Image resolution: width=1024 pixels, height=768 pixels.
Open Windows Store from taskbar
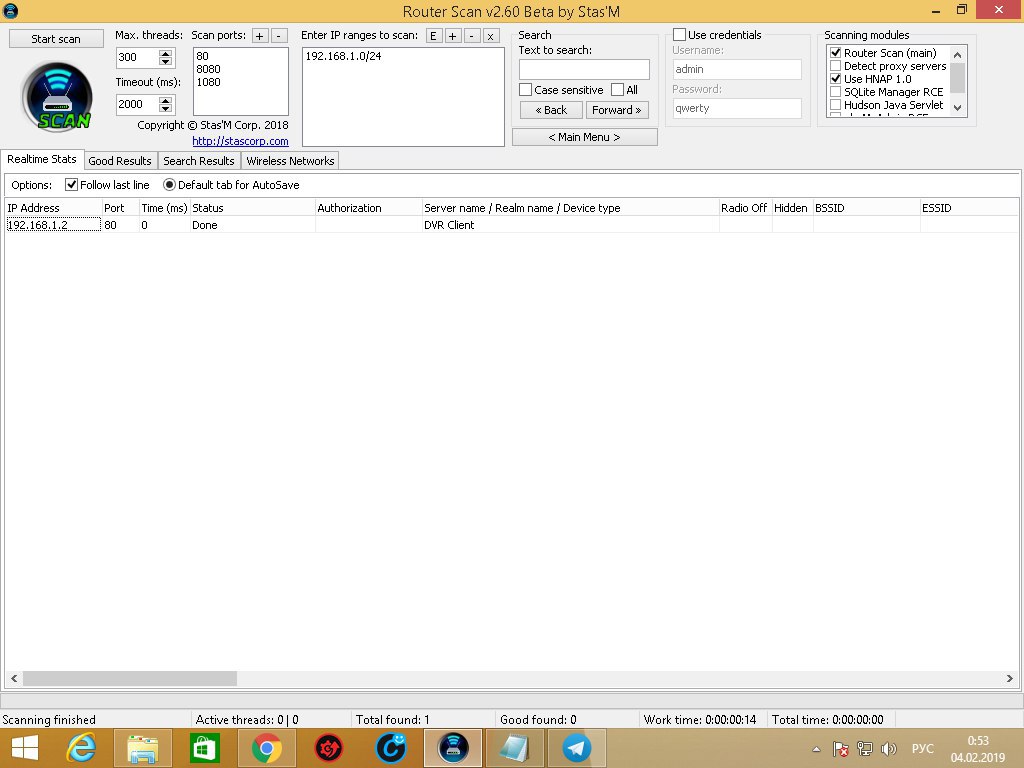point(204,748)
